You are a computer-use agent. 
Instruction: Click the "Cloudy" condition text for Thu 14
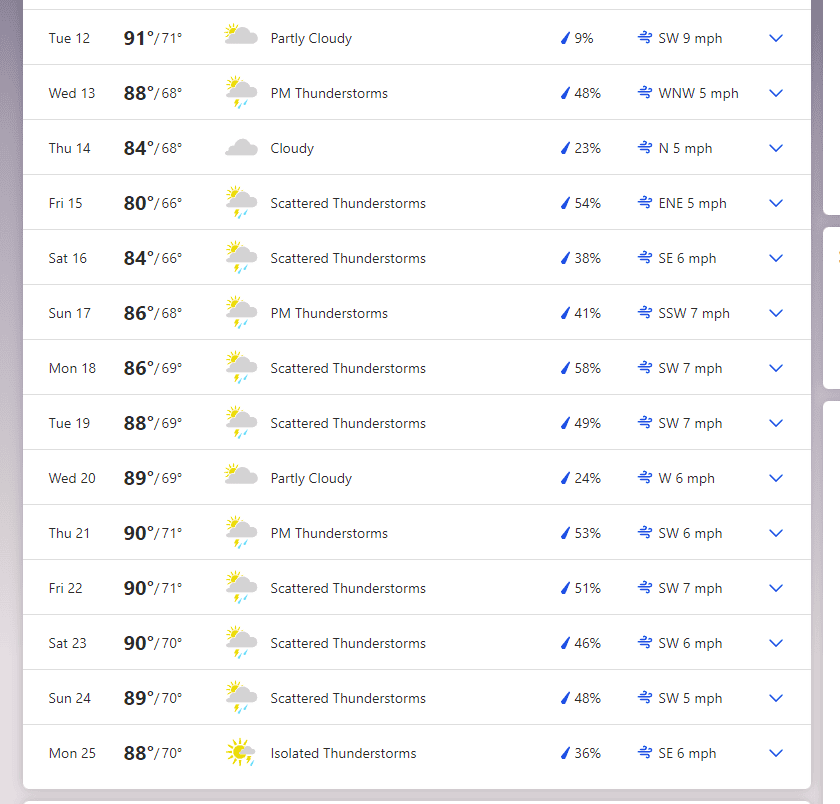point(292,148)
